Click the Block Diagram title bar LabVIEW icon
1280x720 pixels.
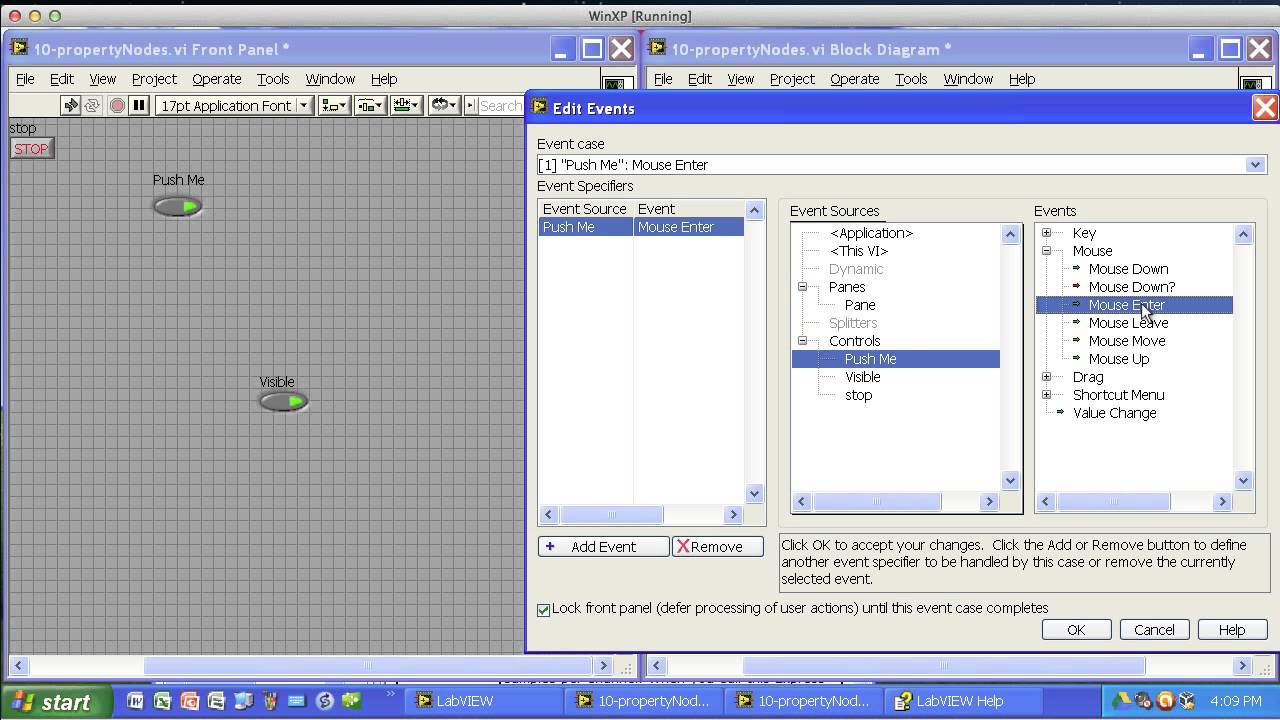pos(657,48)
